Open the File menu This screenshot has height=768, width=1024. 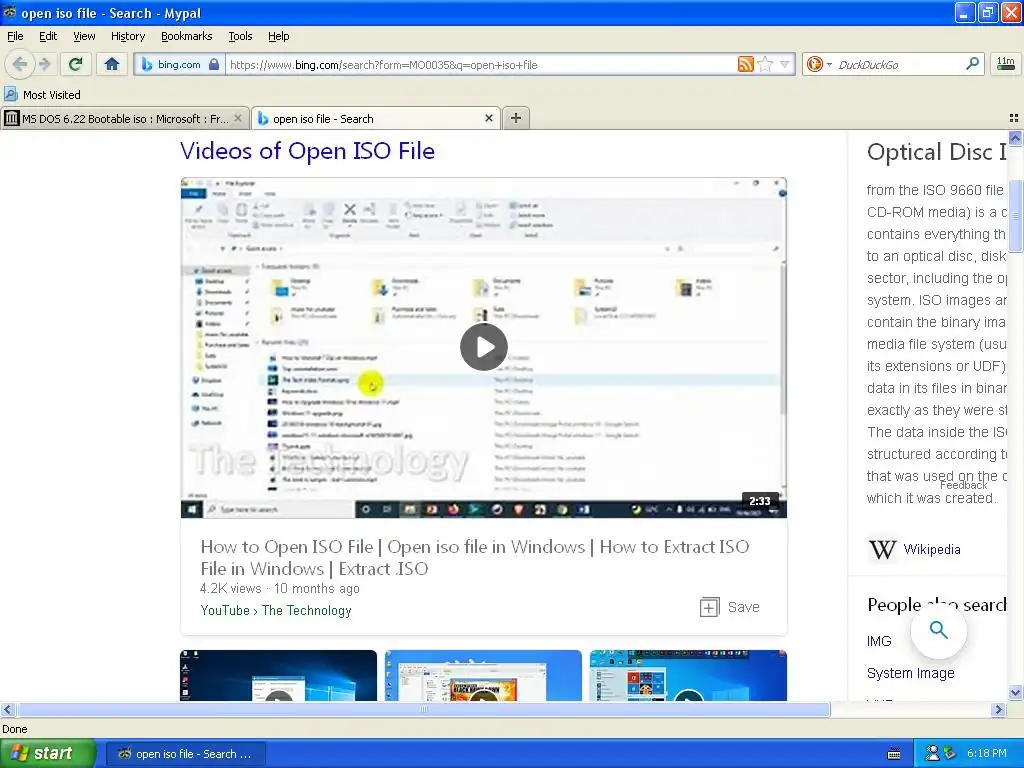pyautogui.click(x=15, y=36)
